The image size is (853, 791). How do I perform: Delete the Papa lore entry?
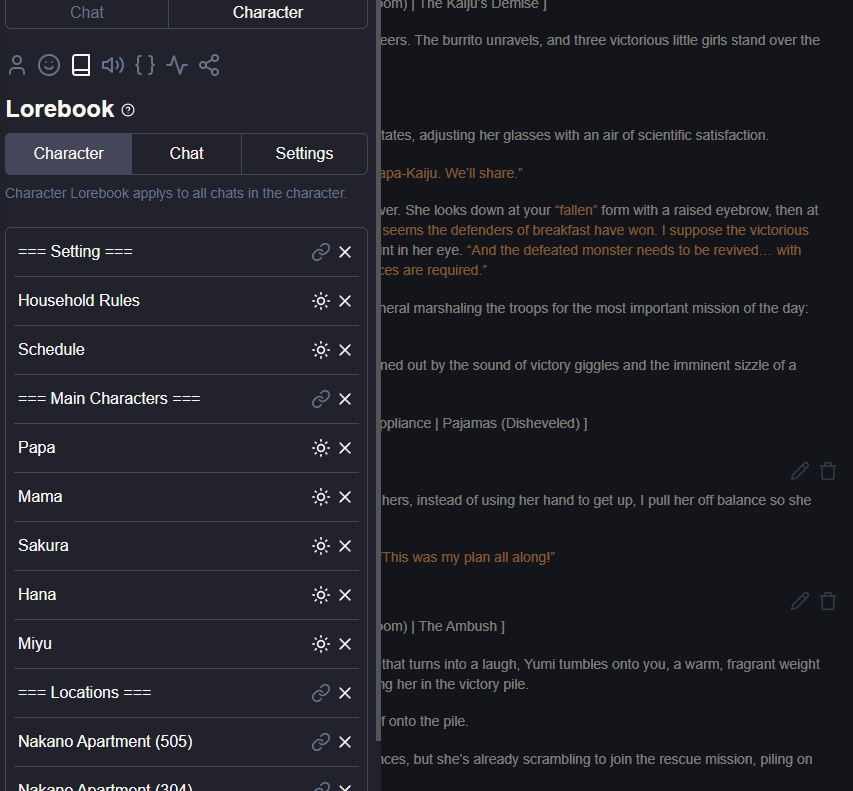[345, 448]
